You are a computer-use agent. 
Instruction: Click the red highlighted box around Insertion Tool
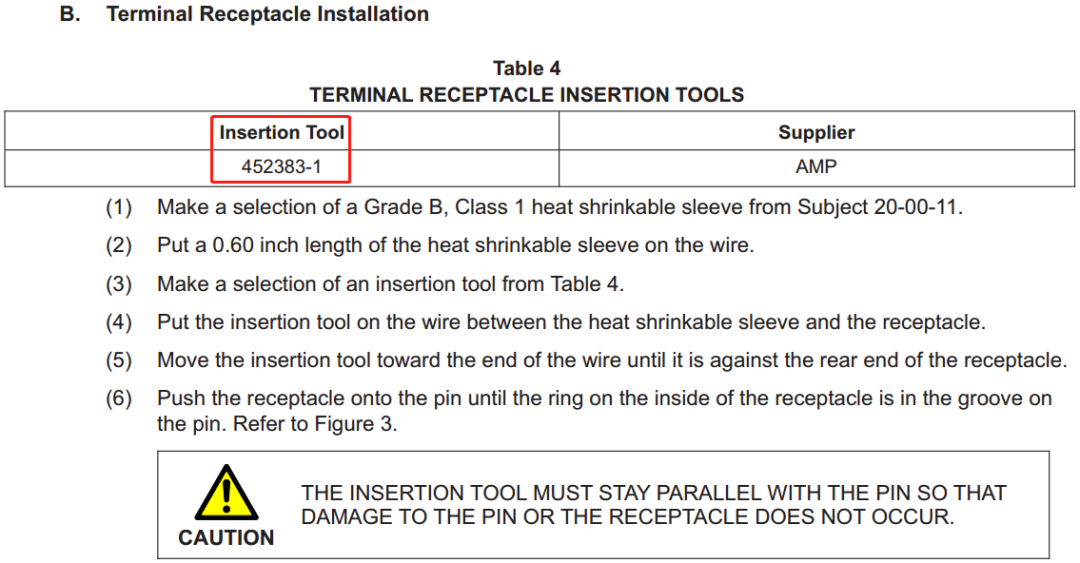281,150
